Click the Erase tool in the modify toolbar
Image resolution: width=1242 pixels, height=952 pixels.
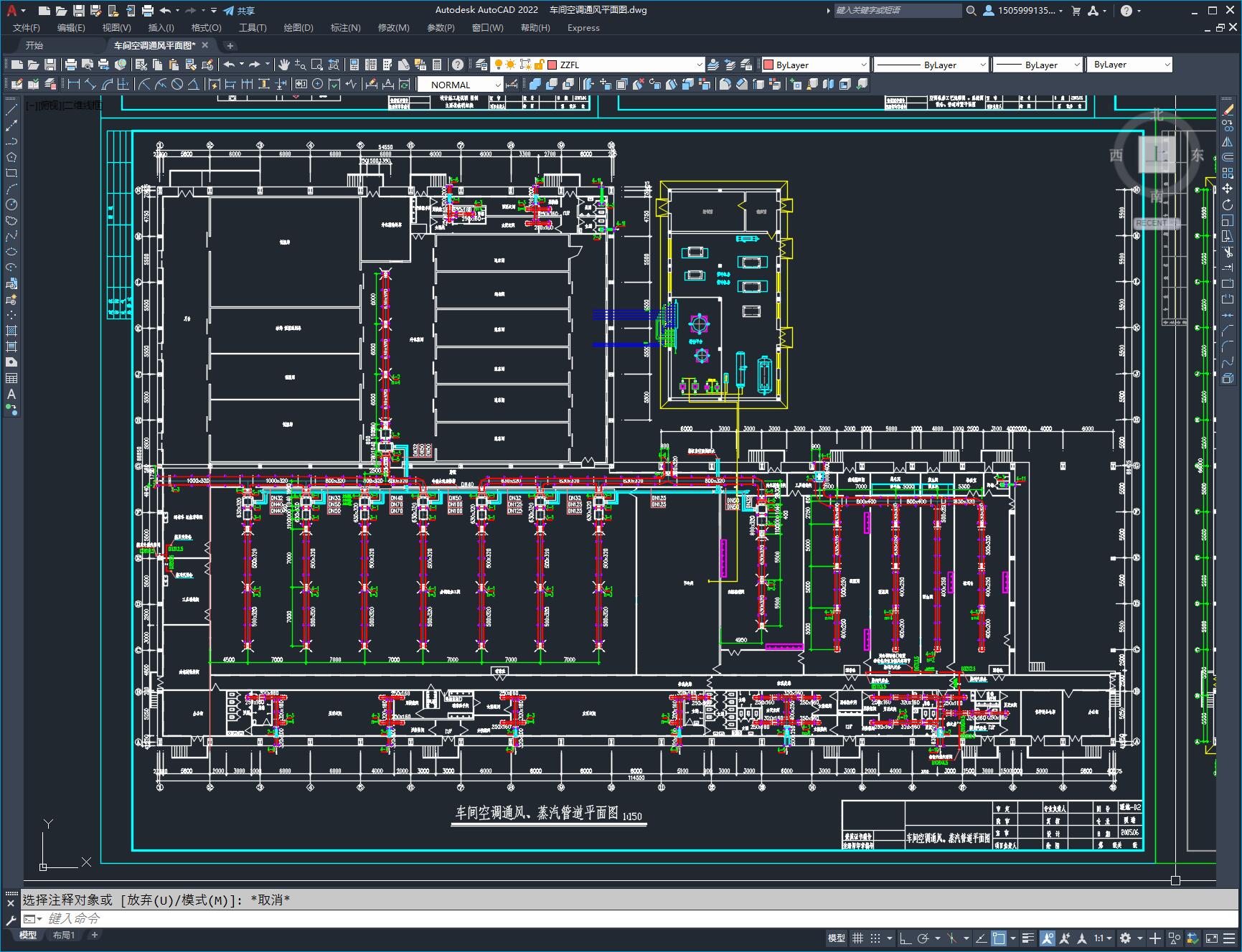[x=1228, y=110]
